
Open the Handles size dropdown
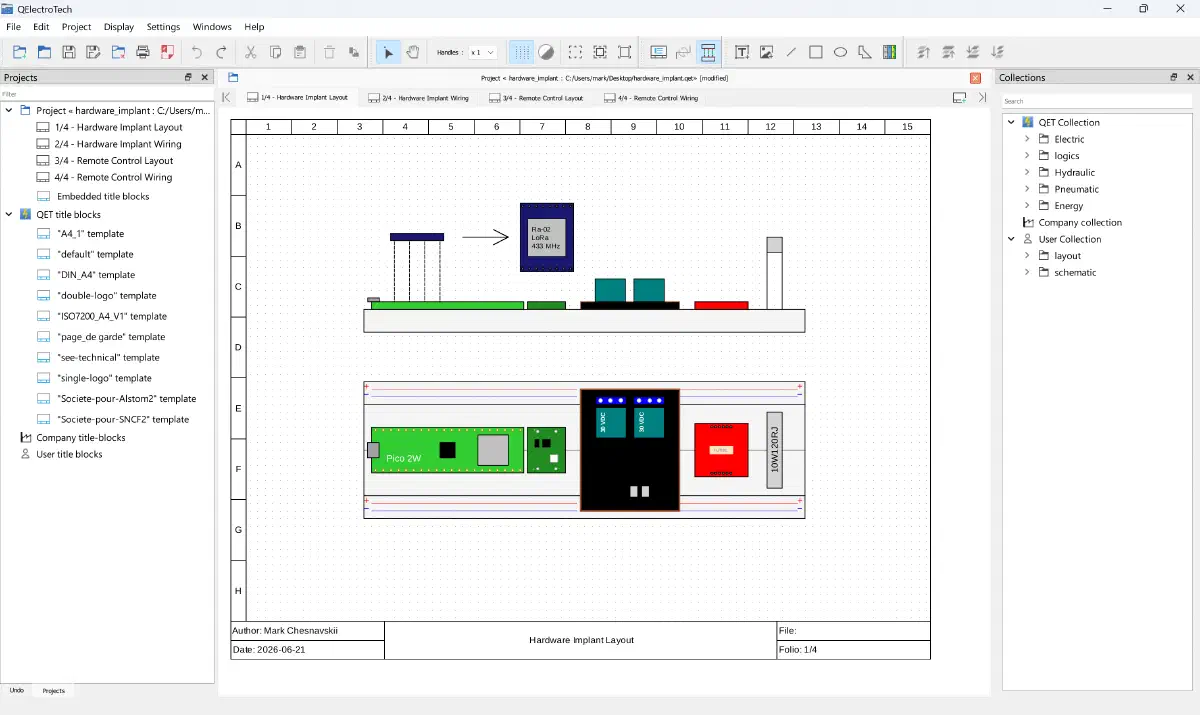(x=483, y=52)
